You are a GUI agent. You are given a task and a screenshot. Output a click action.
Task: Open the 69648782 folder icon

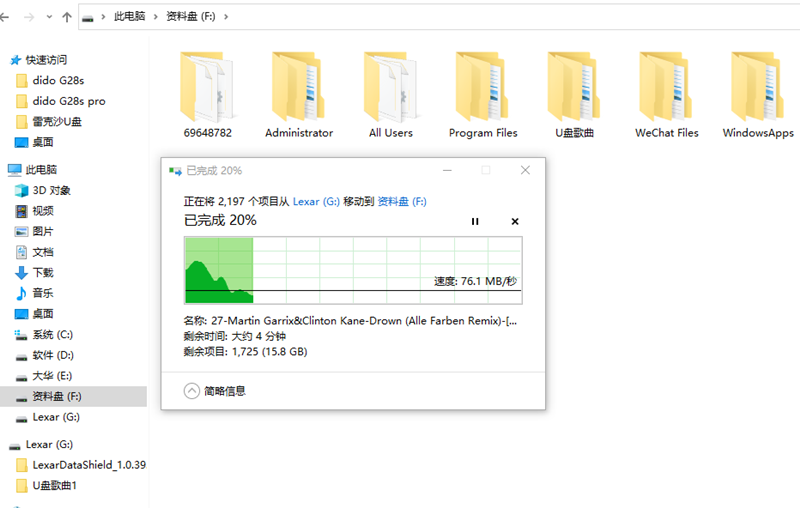pyautogui.click(x=208, y=86)
